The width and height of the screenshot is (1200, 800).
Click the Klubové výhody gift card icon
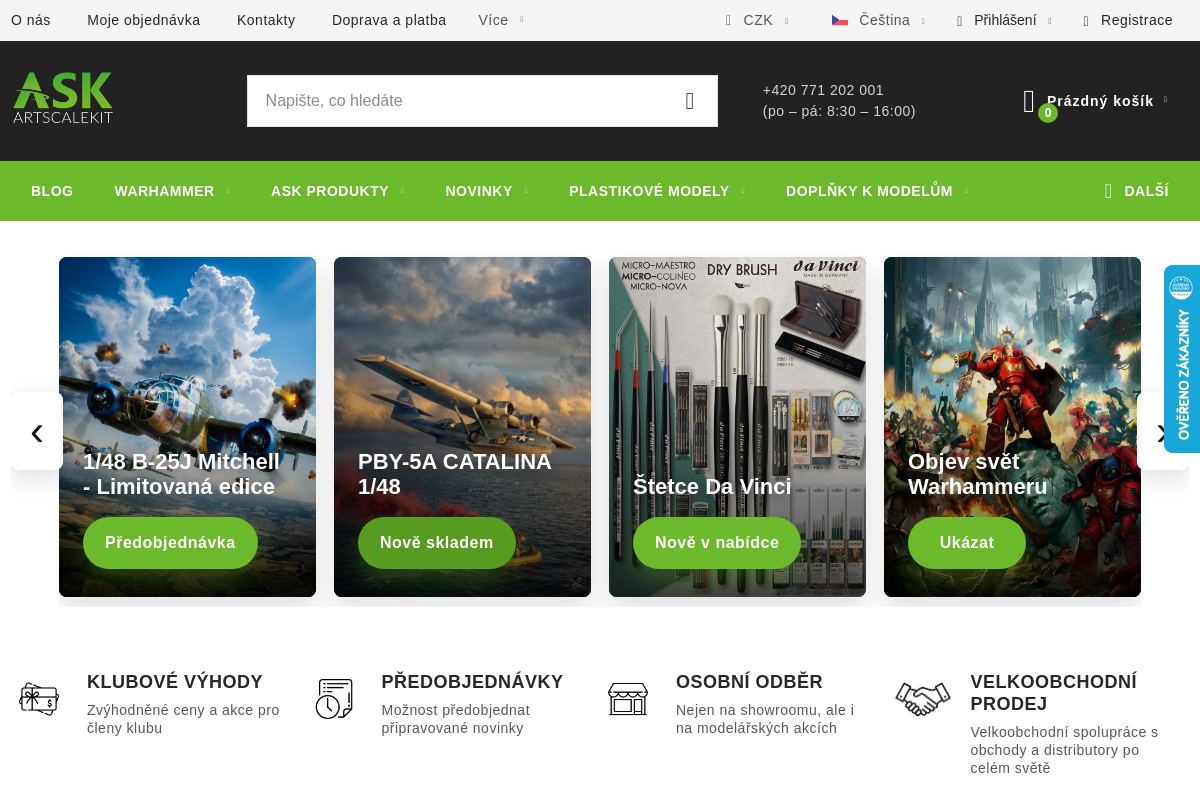(39, 698)
